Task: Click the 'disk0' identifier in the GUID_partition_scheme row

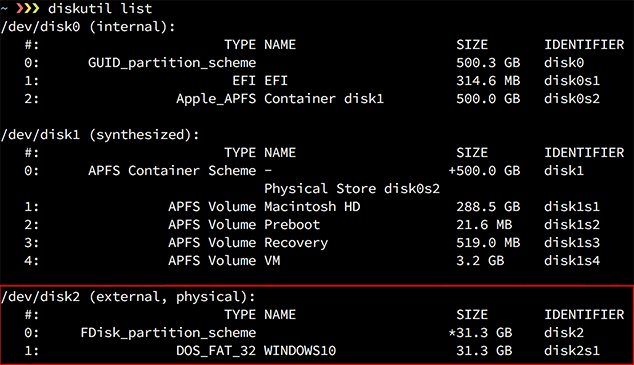Action: [564, 63]
